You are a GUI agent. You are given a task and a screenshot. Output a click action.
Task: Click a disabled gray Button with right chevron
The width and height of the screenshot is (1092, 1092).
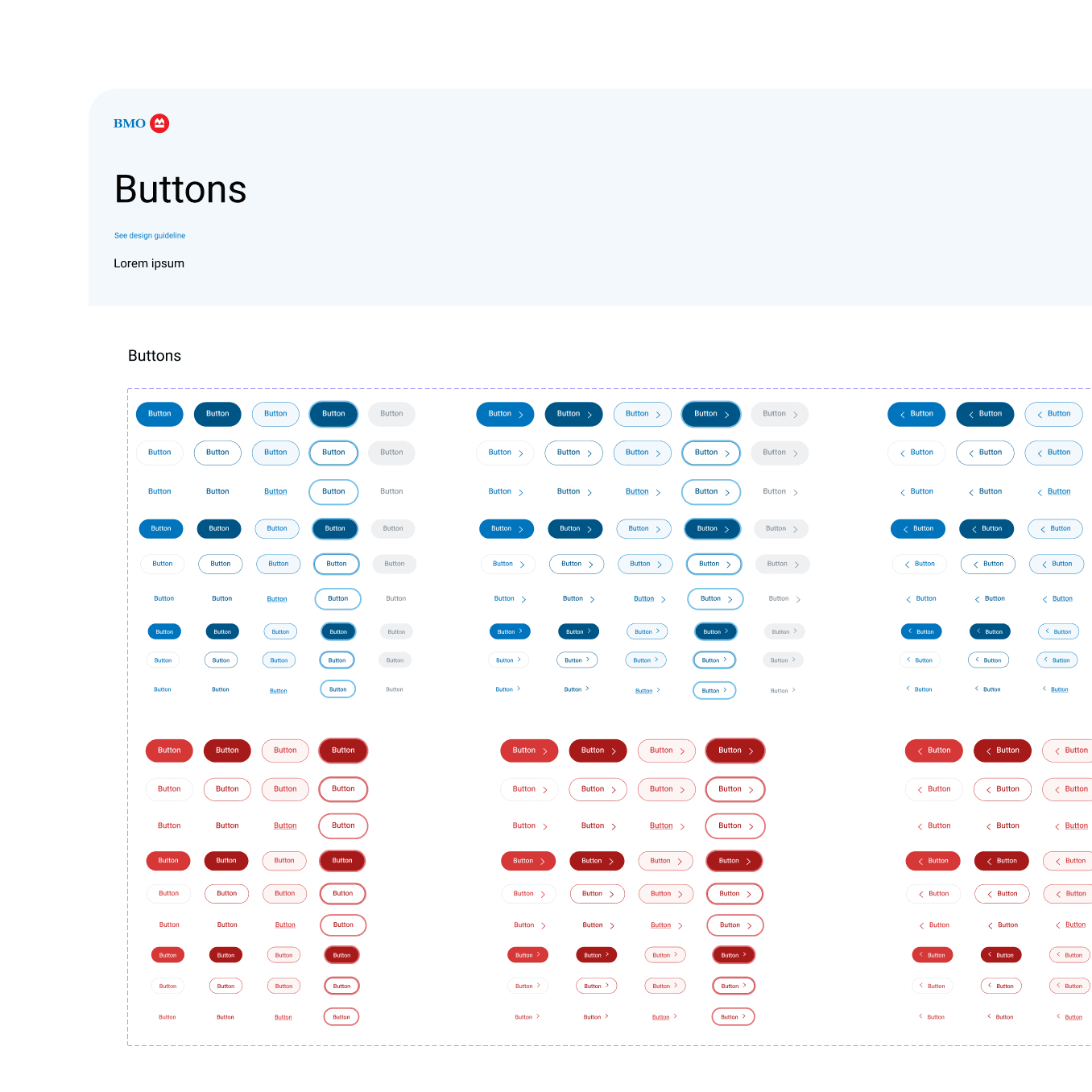point(780,414)
